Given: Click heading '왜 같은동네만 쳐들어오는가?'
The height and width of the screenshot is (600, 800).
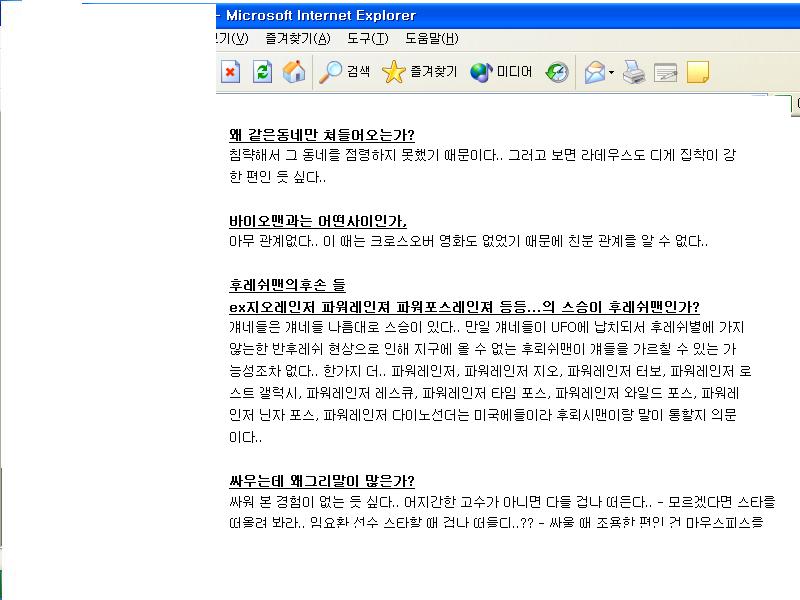Looking at the screenshot, I should [322, 135].
